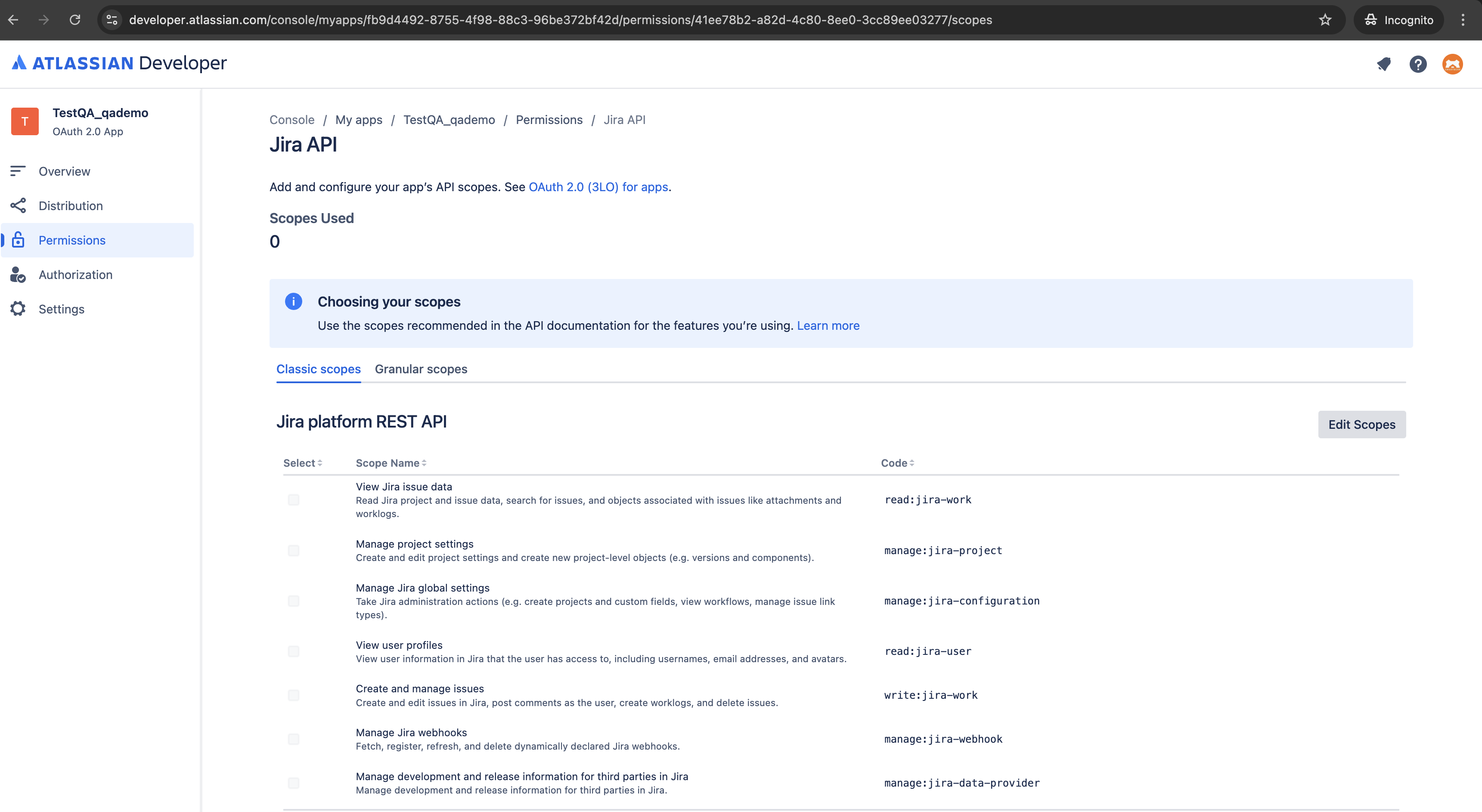Open notifications via the bell icon
This screenshot has width=1482, height=812.
1384,64
